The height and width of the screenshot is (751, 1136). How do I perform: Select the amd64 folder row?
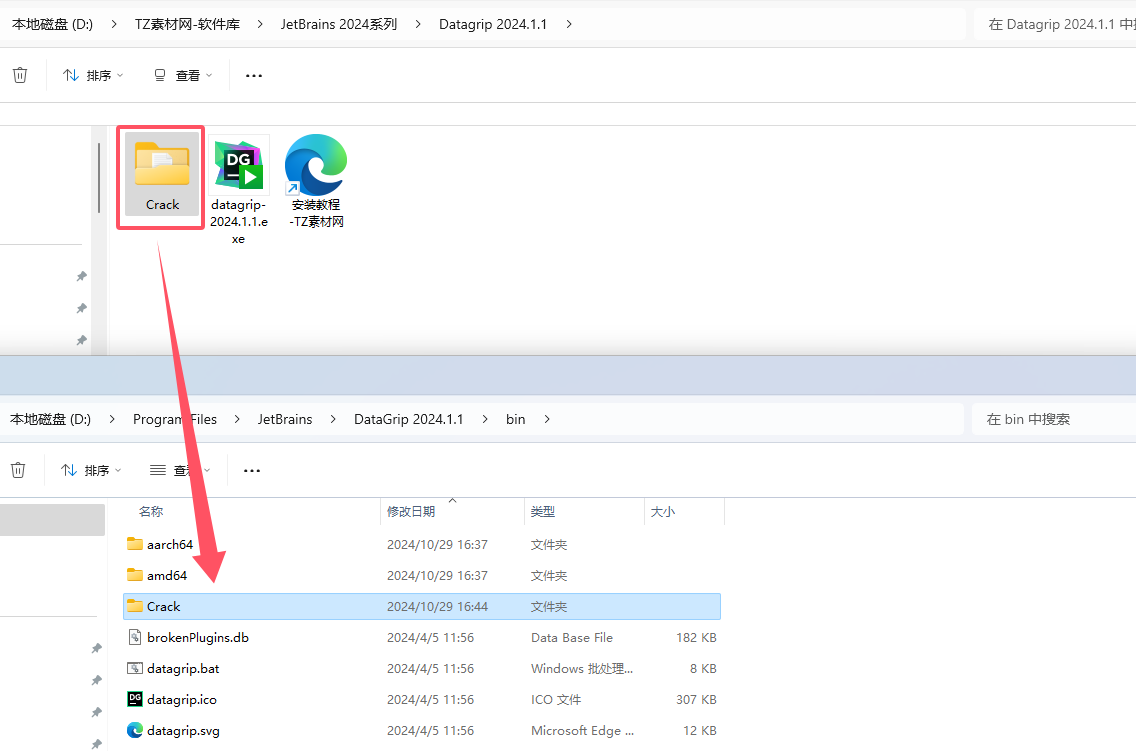click(422, 576)
